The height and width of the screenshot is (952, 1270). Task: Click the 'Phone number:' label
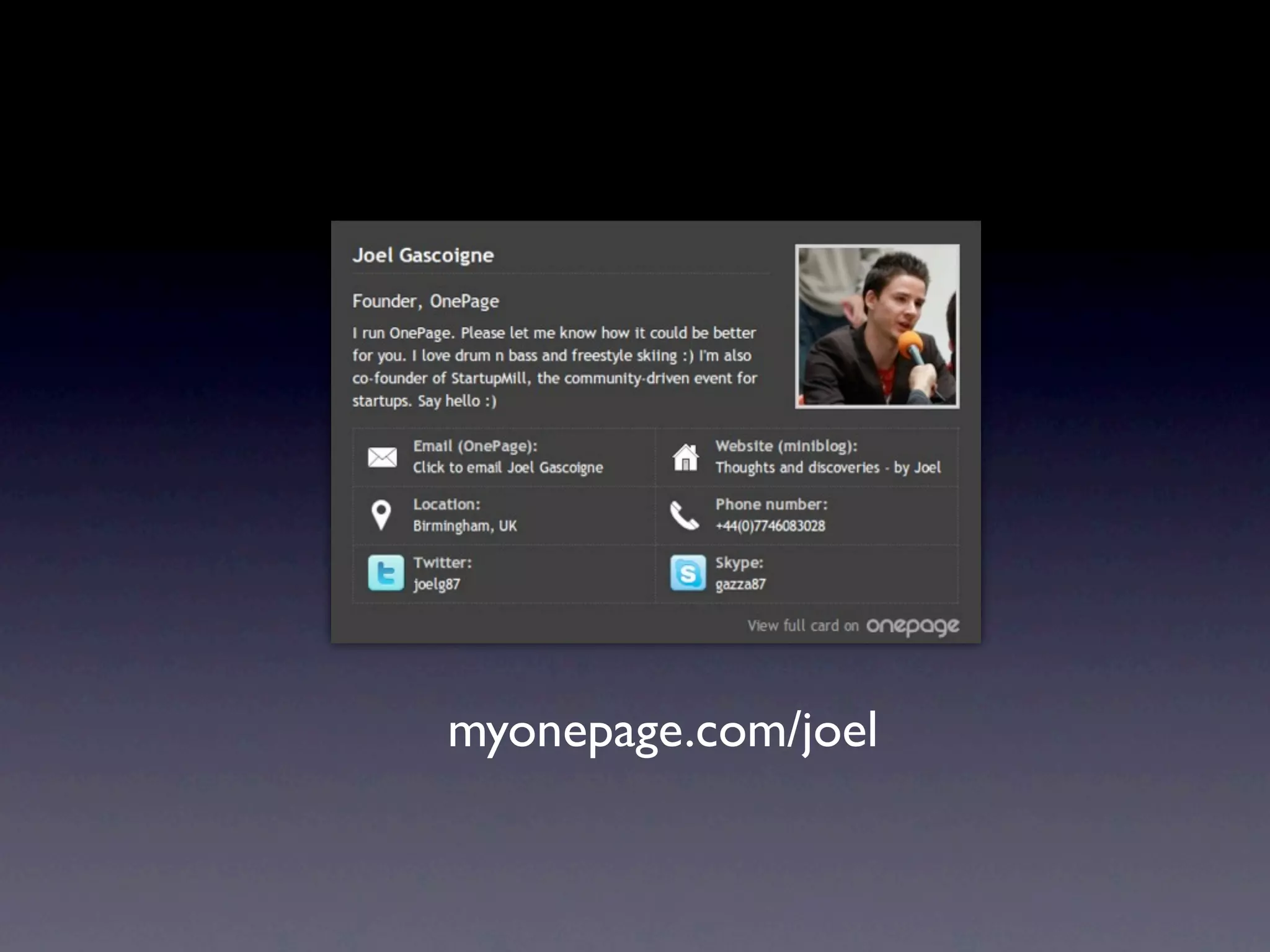coord(771,505)
